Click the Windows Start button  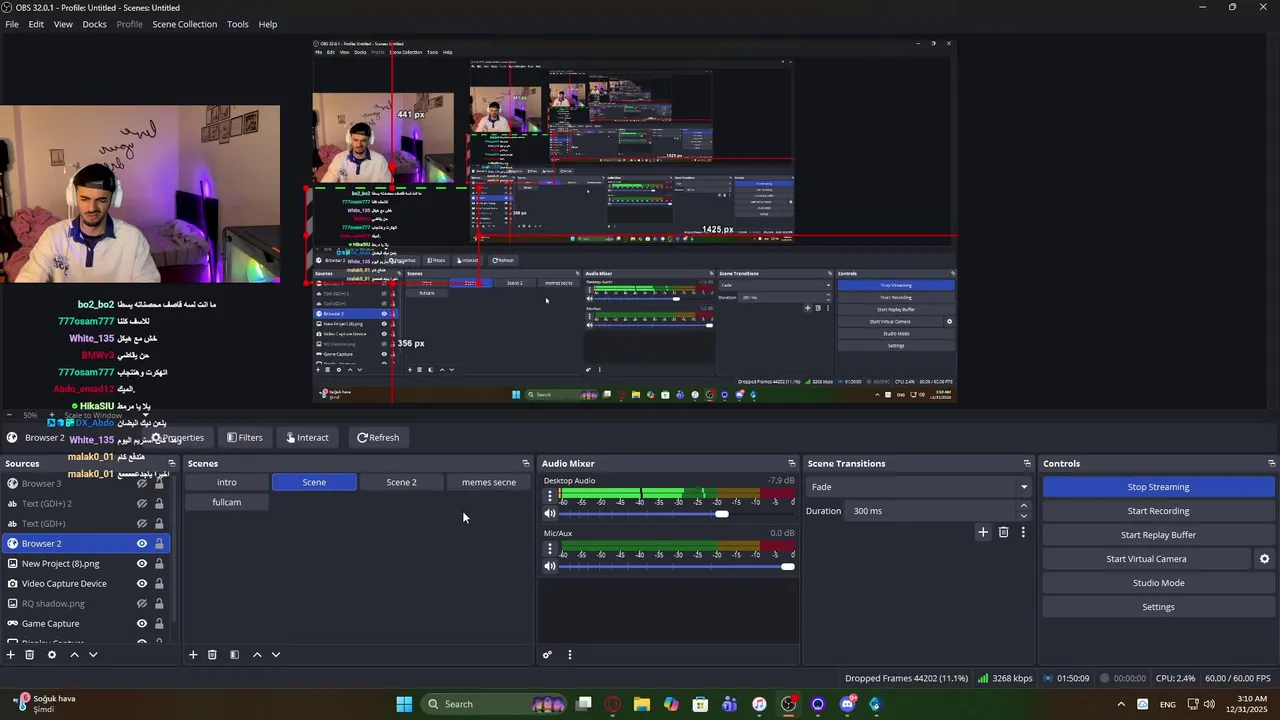tap(404, 704)
